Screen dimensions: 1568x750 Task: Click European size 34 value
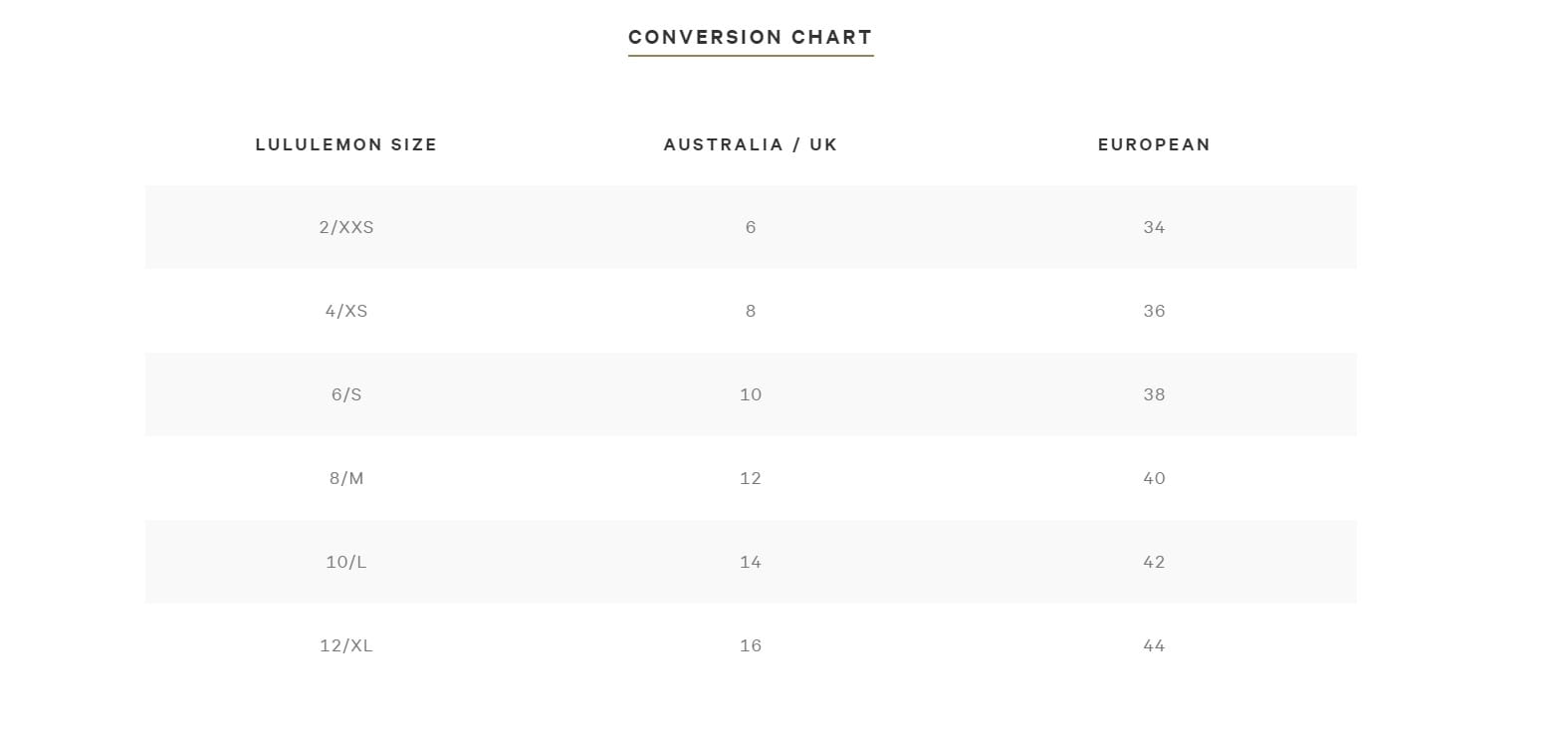pos(1154,227)
